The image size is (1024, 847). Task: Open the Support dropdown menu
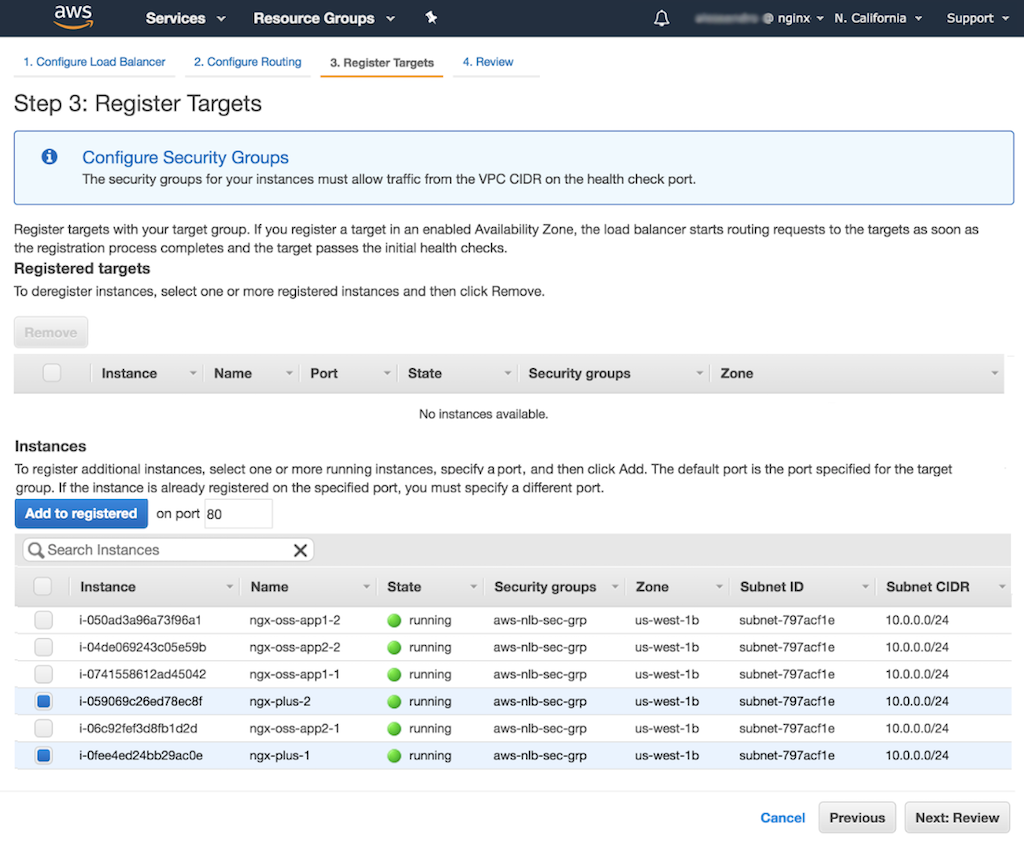click(976, 18)
